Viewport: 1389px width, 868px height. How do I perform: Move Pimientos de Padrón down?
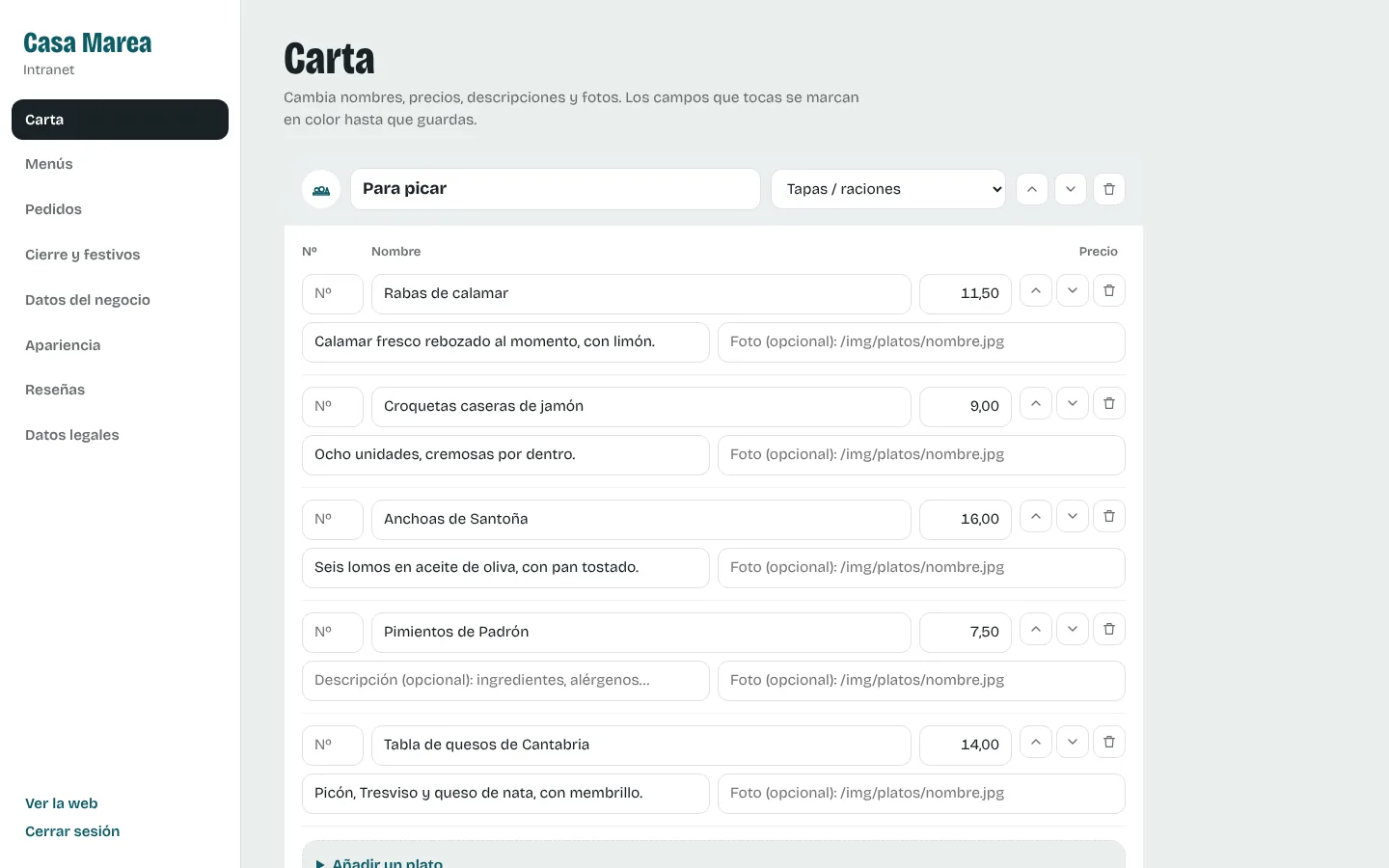click(x=1073, y=629)
